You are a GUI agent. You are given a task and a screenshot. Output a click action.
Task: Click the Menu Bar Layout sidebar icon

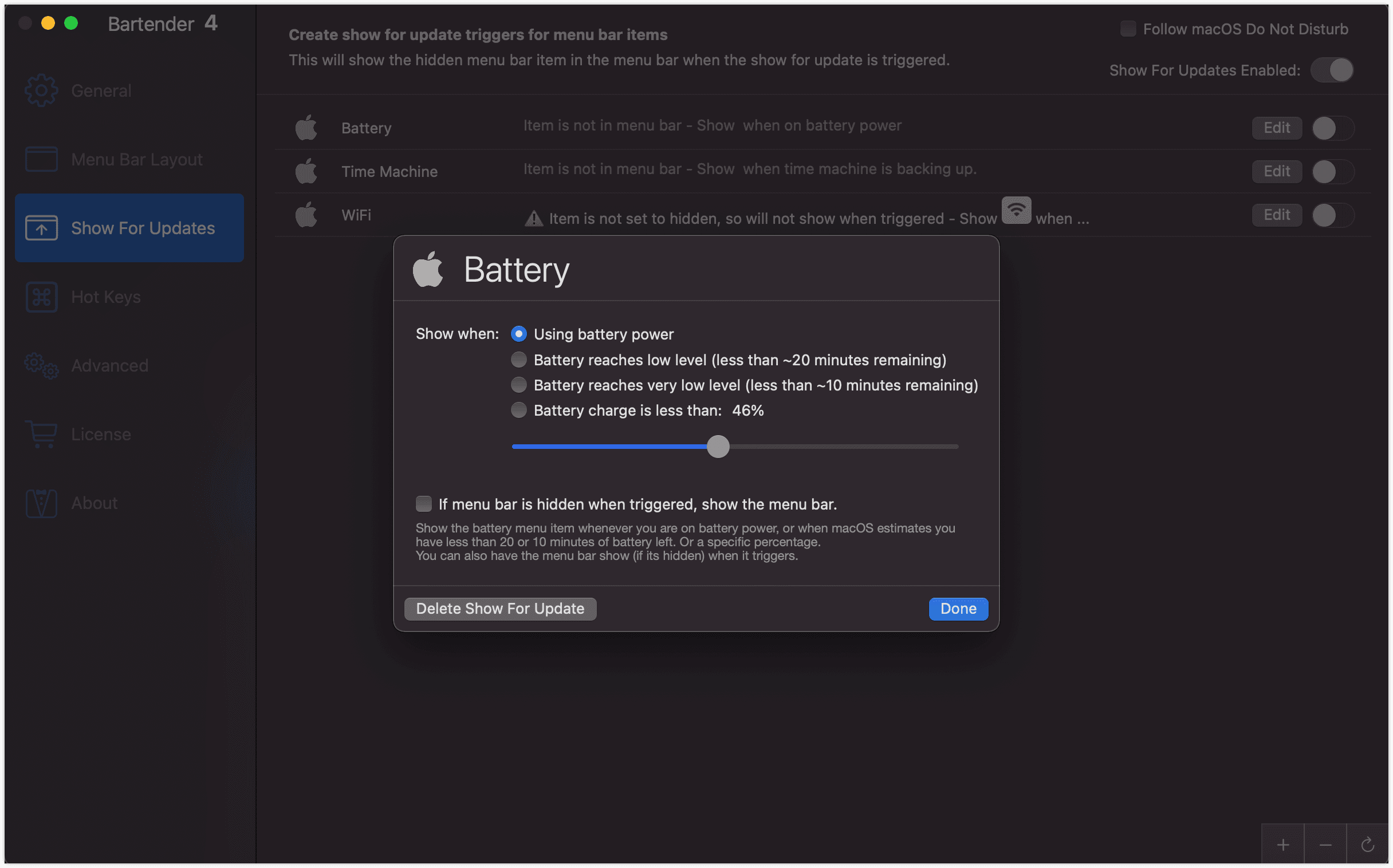[41, 159]
